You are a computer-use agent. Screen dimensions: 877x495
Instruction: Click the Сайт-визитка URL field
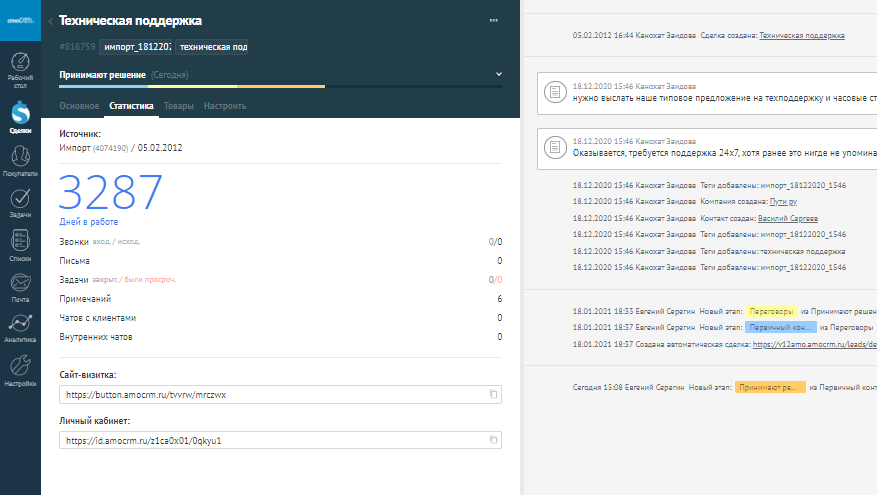click(270, 395)
